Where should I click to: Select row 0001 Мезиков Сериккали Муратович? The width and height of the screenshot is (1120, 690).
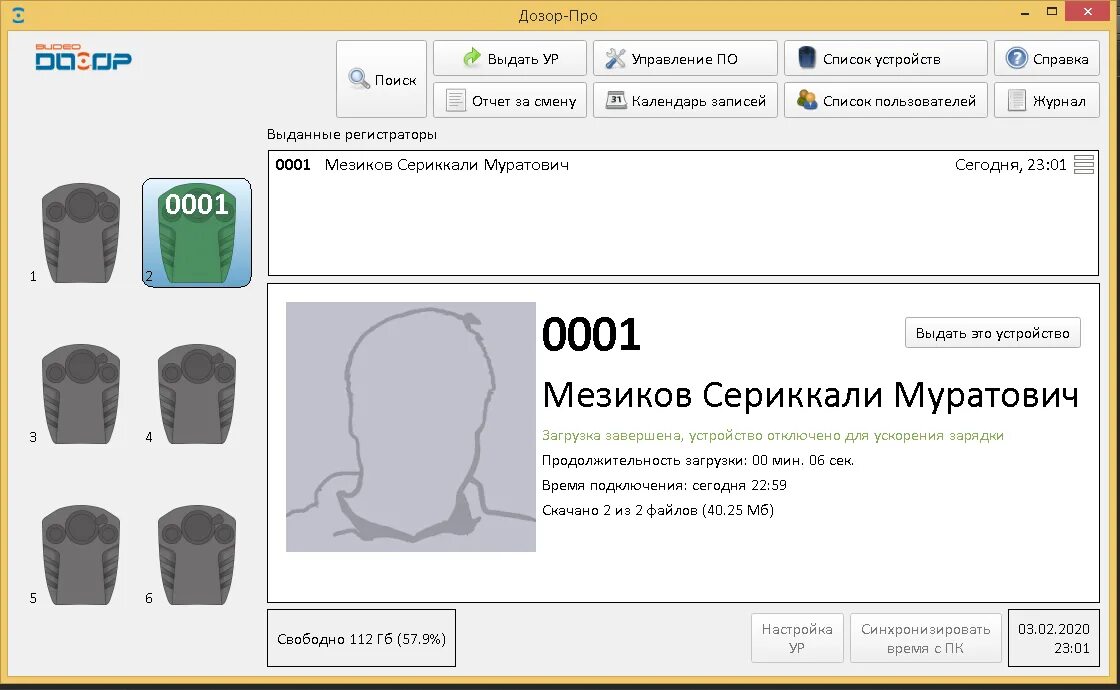pos(683,165)
